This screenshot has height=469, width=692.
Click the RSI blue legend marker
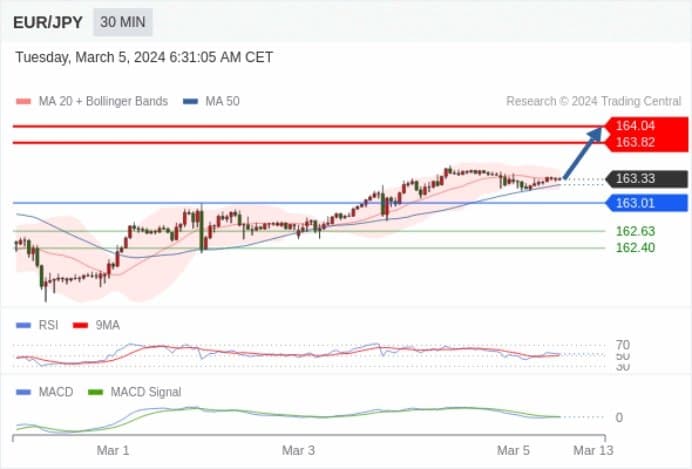coord(23,326)
